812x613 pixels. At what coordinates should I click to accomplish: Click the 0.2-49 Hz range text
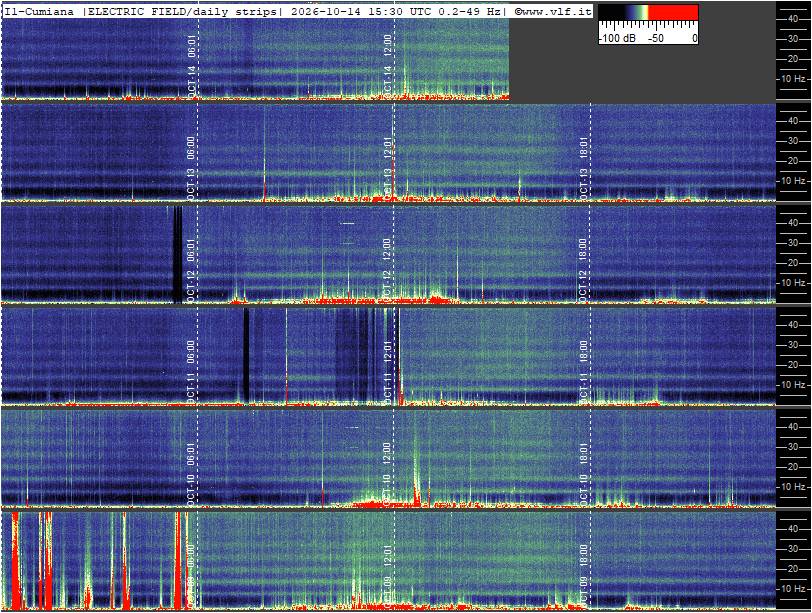pyautogui.click(x=469, y=11)
